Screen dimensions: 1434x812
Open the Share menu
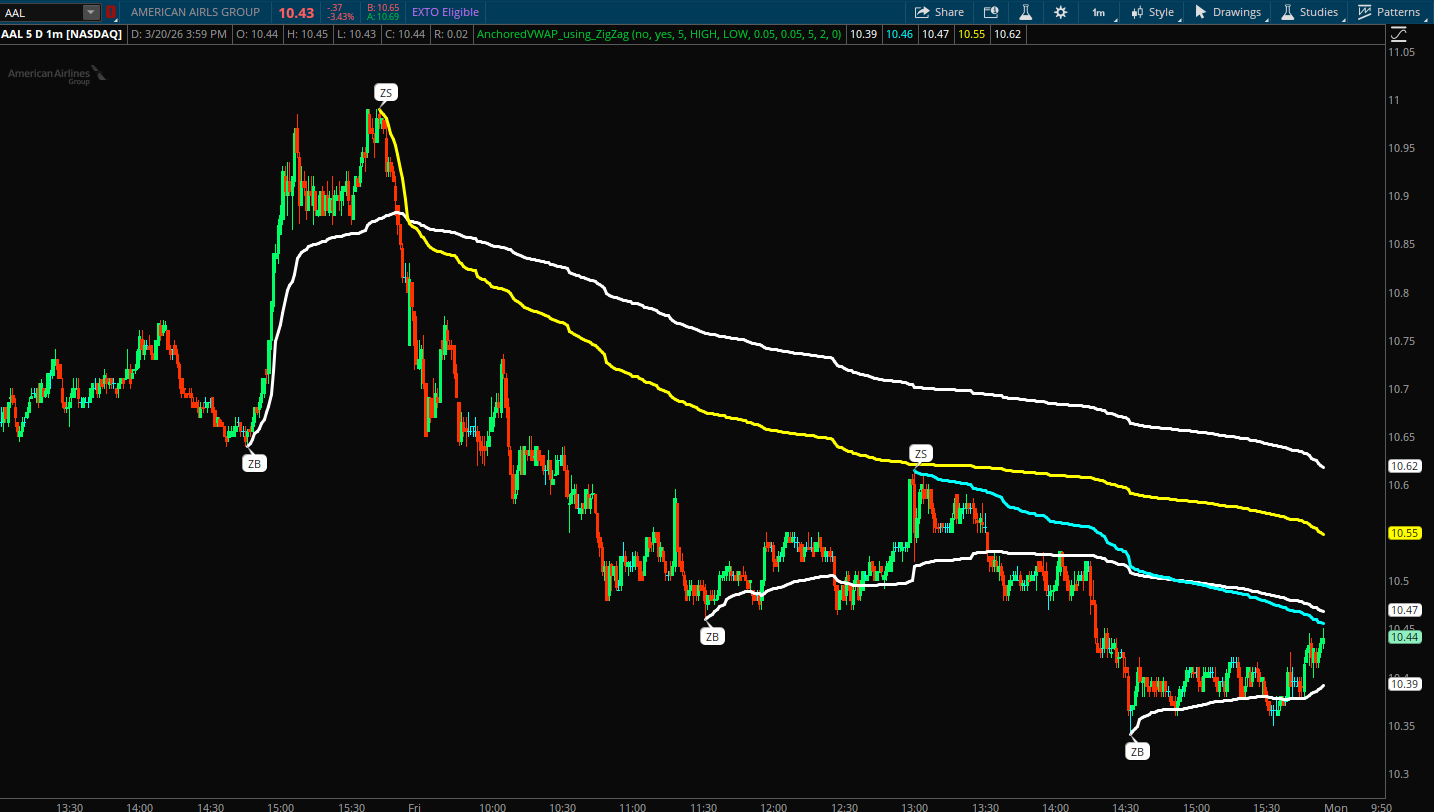point(939,12)
